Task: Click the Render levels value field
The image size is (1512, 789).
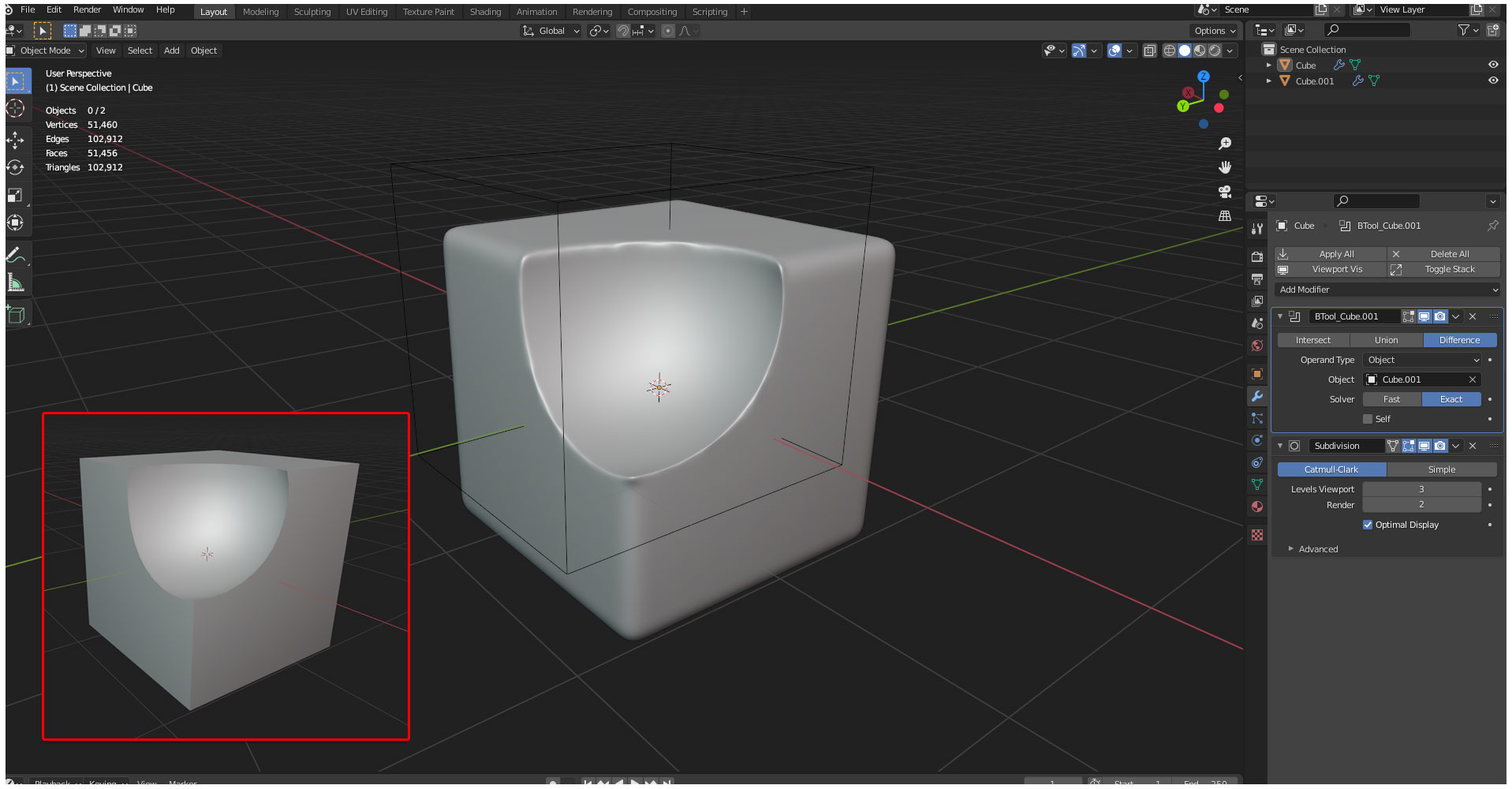Action: point(1422,505)
